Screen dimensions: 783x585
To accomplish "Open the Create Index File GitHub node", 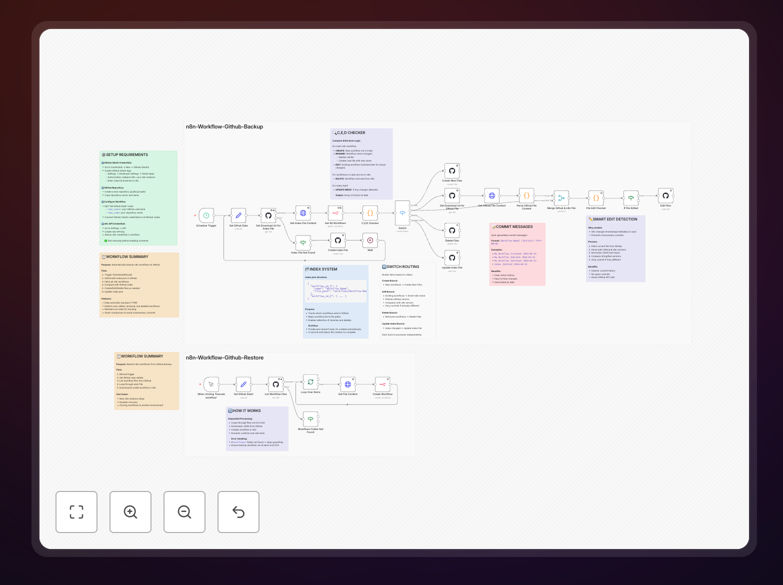I will [x=338, y=240].
